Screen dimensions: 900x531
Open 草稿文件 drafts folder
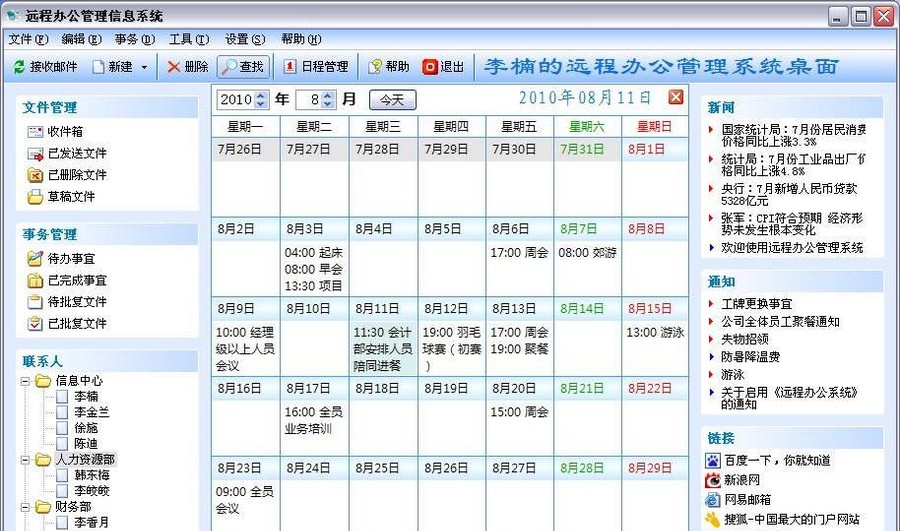point(61,196)
